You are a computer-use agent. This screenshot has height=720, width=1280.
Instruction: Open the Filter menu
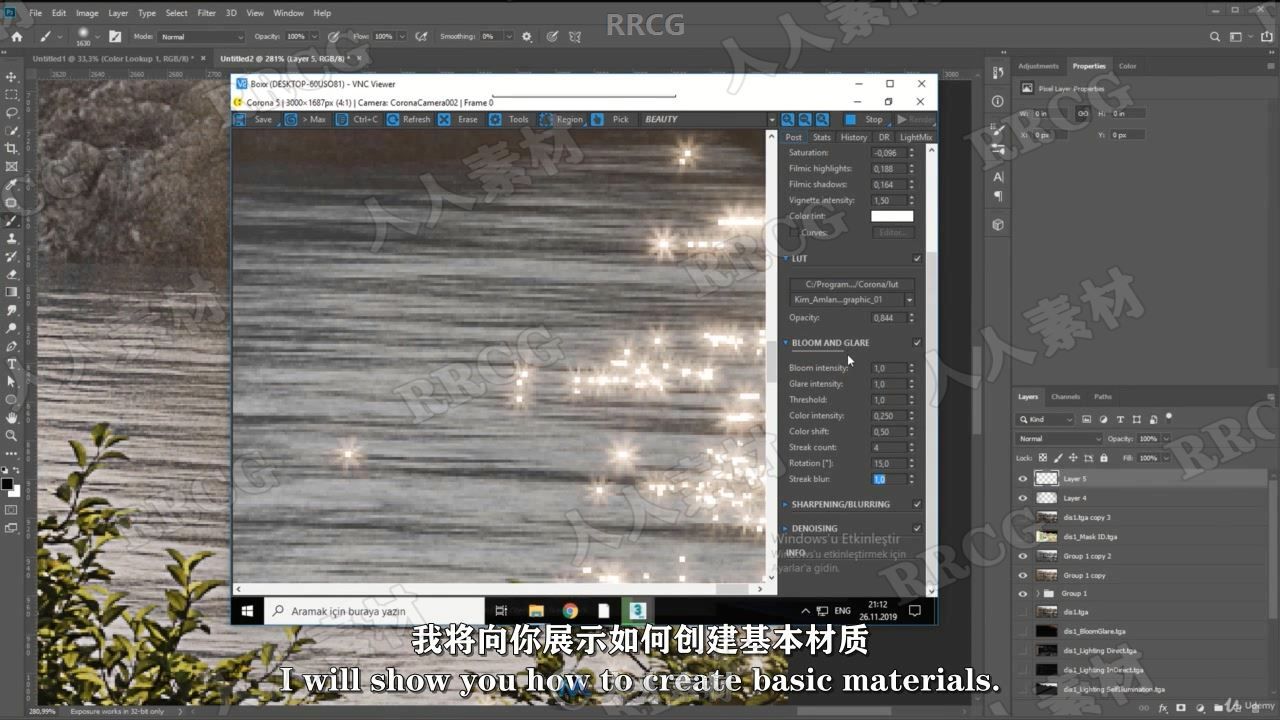pos(206,13)
